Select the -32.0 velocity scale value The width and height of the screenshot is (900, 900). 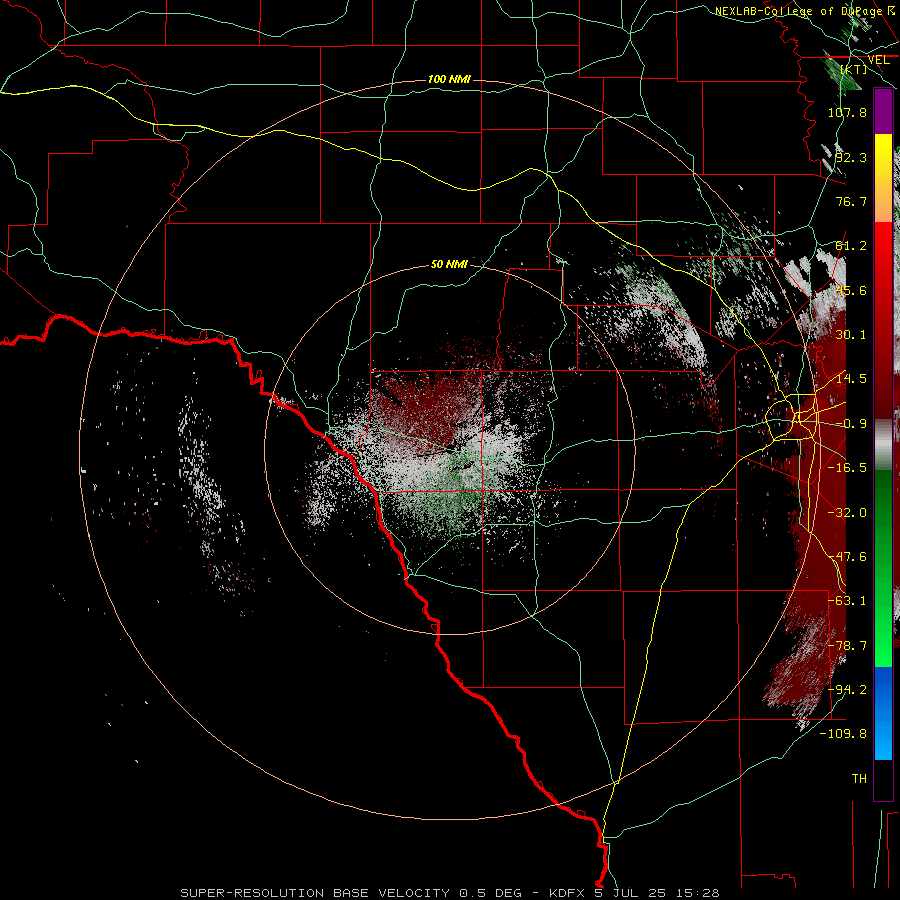click(847, 513)
